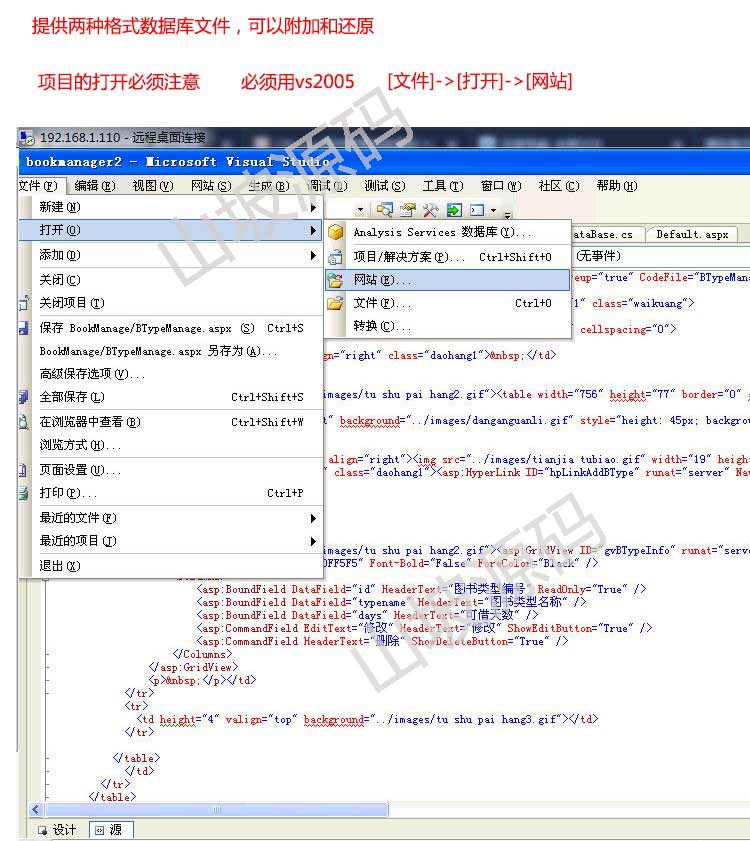Expand the 最近的文件(F) submenu
Image resolution: width=750 pixels, height=841 pixels.
click(x=171, y=518)
